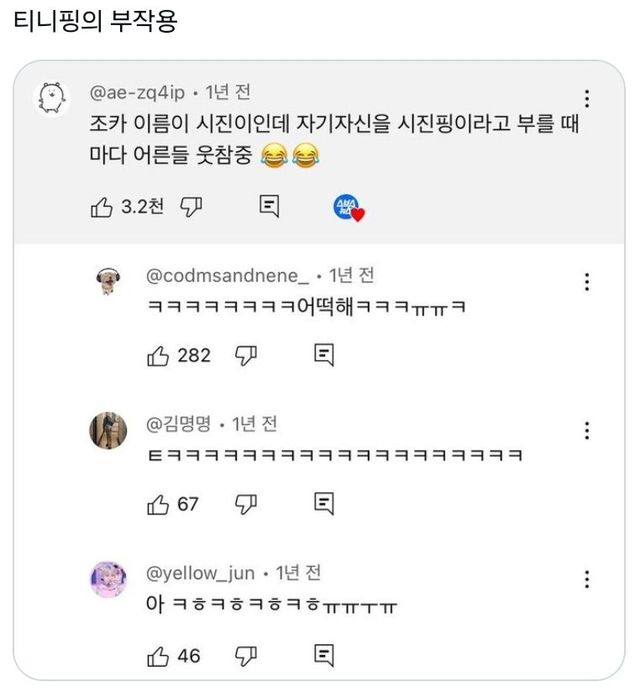This screenshot has height=697, width=640.
Task: Click the @김명명 profile picture
Action: [109, 431]
